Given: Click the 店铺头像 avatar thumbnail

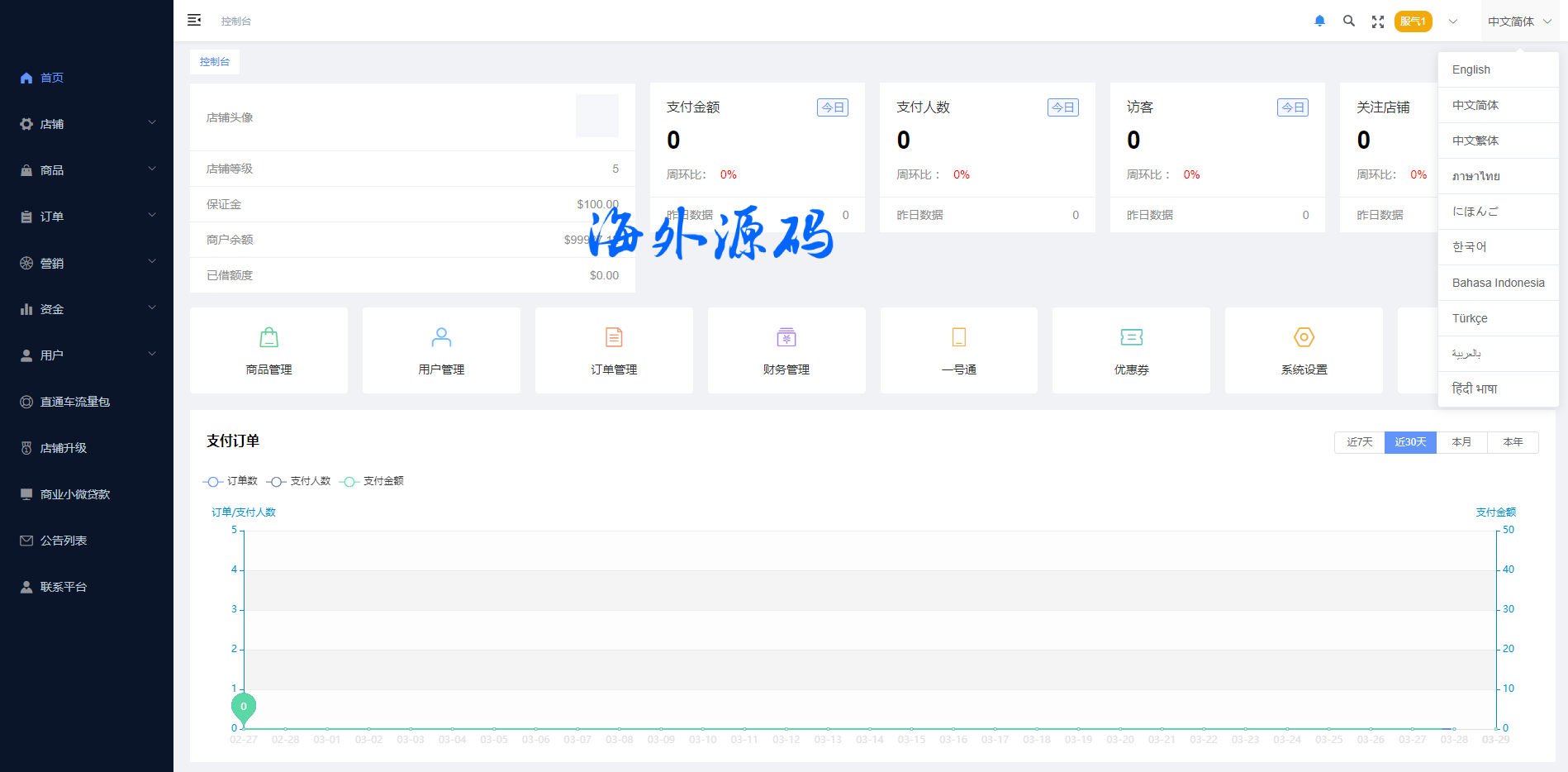Looking at the screenshot, I should (x=596, y=117).
